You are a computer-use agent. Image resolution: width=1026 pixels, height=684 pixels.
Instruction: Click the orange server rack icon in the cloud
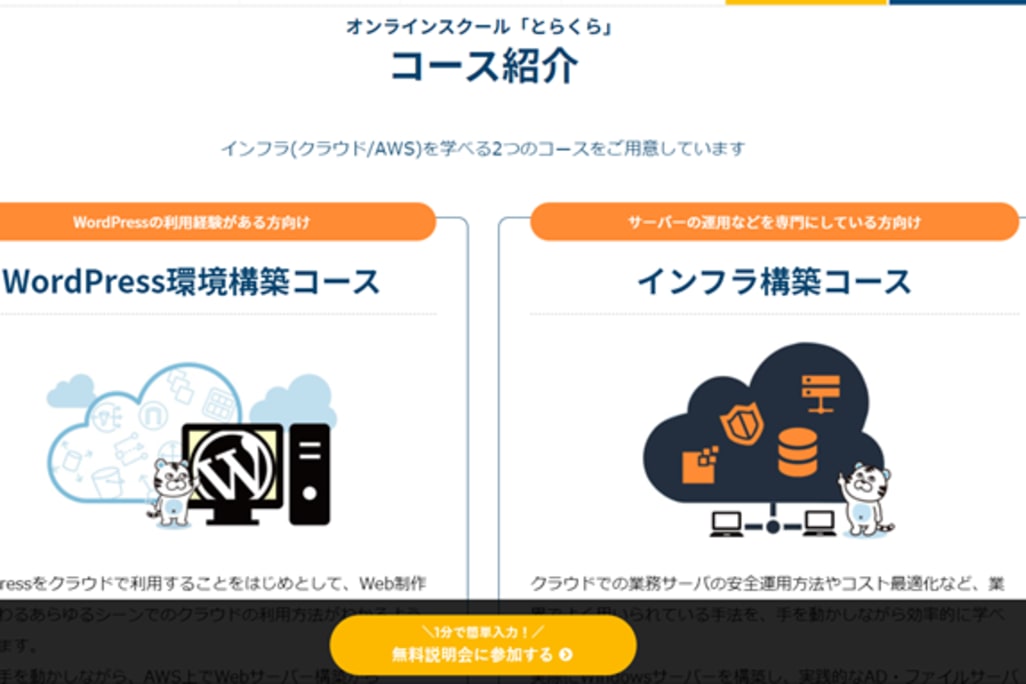821,393
